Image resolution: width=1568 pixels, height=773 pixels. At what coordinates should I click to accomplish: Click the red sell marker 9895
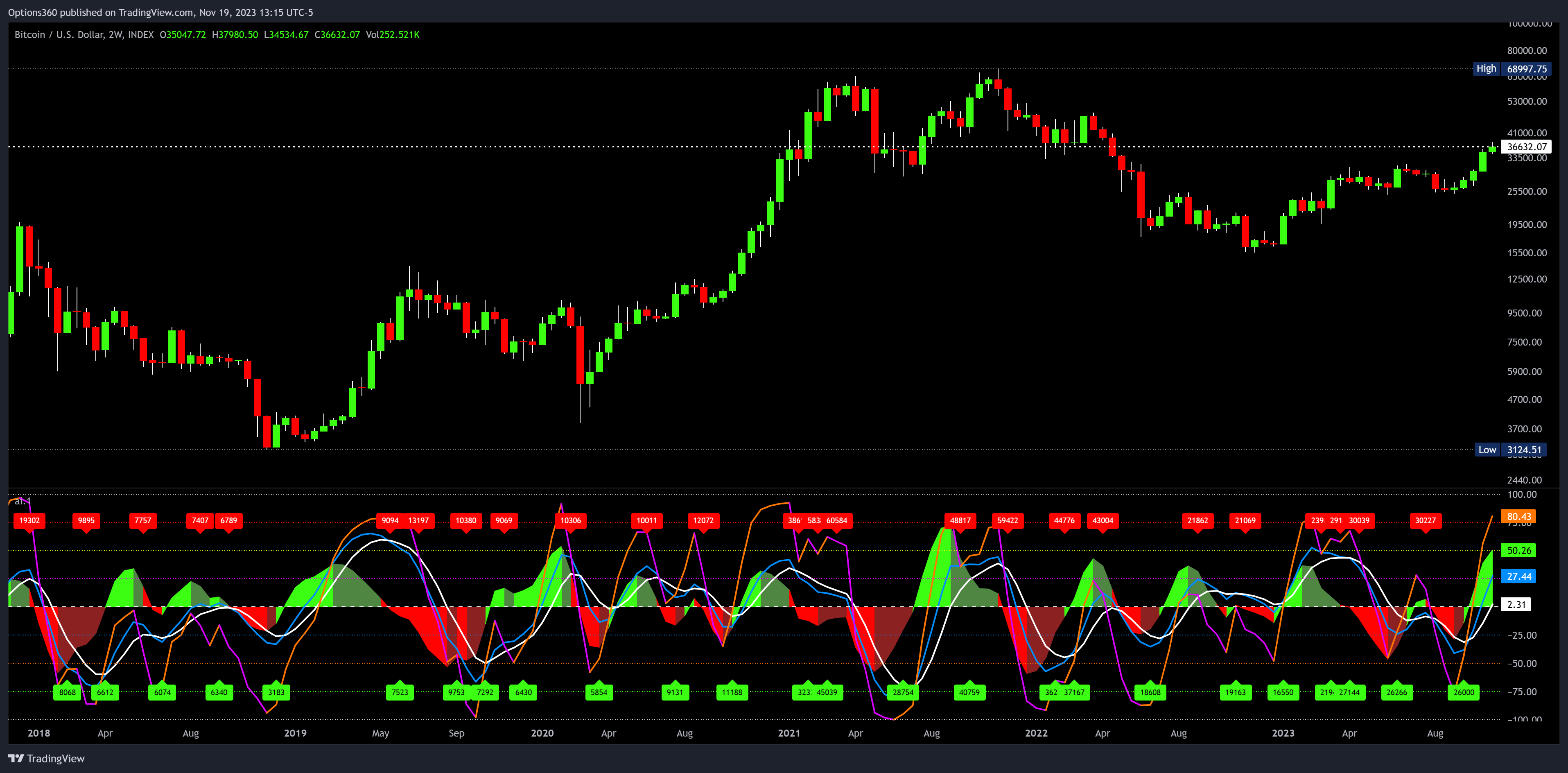pos(86,521)
